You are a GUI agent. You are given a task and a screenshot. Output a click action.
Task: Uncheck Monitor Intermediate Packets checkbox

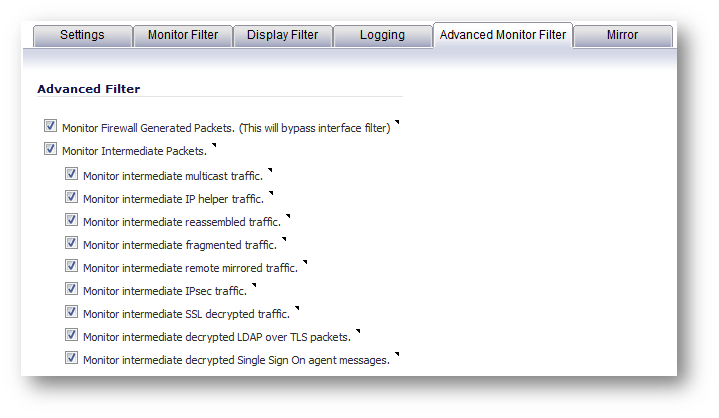(x=50, y=150)
